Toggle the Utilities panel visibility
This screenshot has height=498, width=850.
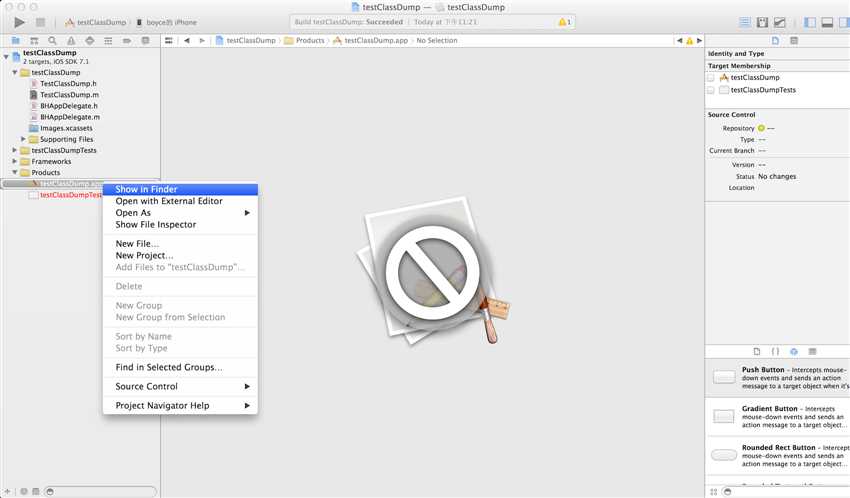click(x=844, y=22)
